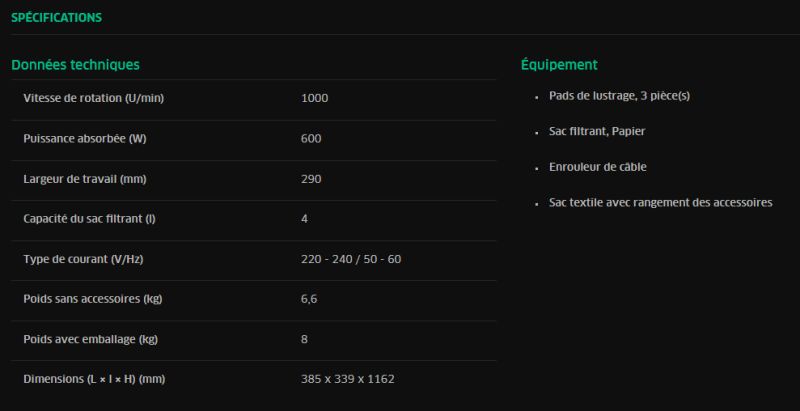Click the Dimensions (L × l × H) label
The image size is (800, 411).
[93, 379]
